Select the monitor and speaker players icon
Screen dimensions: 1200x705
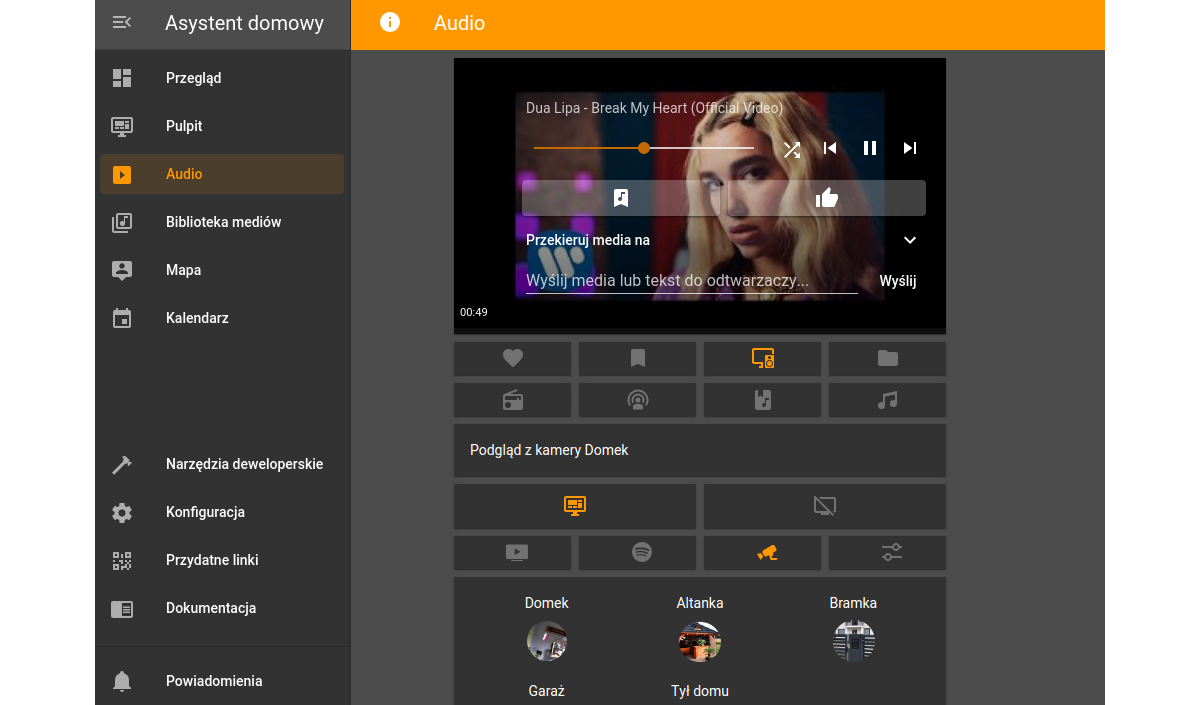[x=763, y=358]
